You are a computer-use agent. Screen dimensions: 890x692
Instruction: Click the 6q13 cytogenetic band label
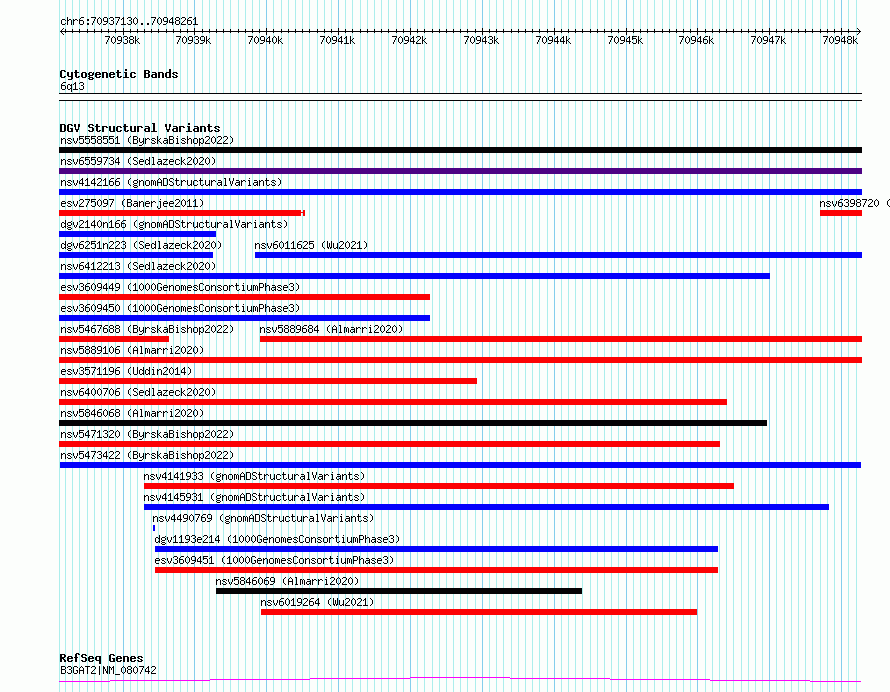tap(72, 86)
